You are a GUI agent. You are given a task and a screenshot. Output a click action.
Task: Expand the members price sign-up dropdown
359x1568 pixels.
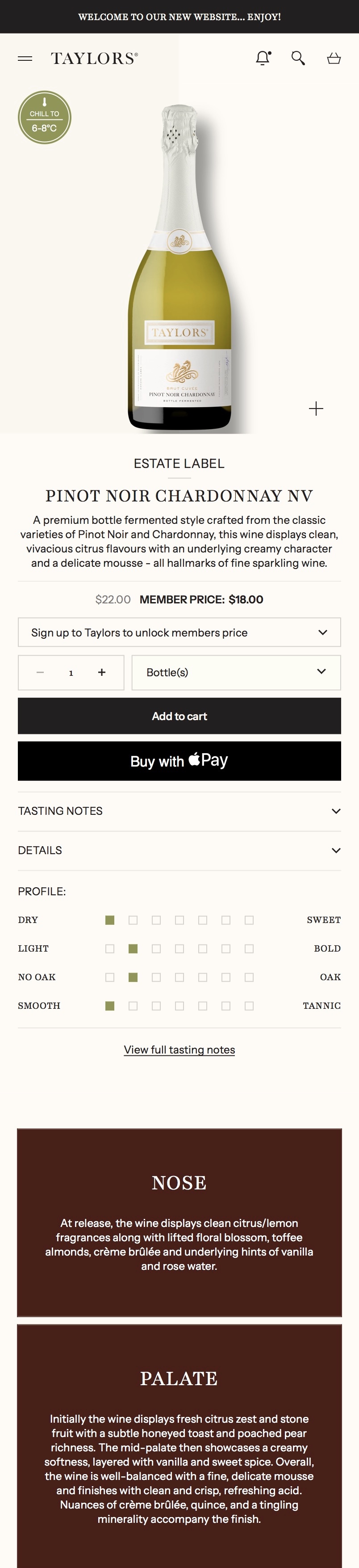[x=179, y=632]
